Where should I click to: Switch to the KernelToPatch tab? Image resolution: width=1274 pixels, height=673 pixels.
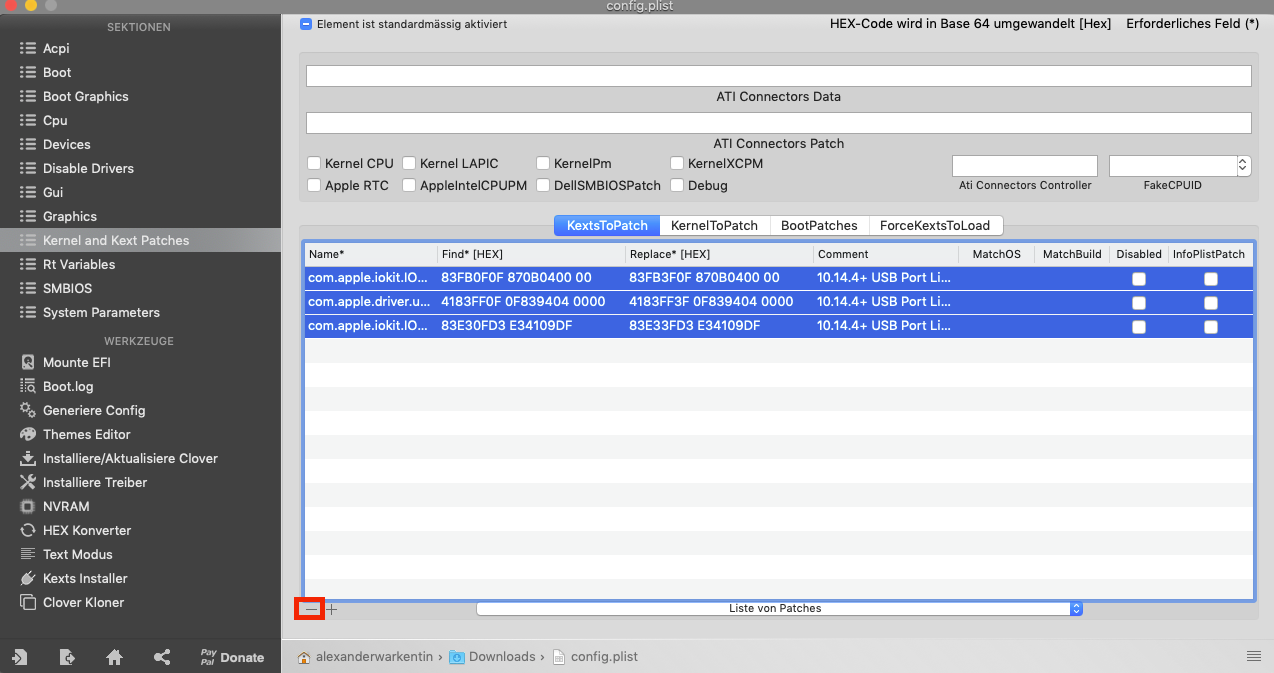coord(714,225)
